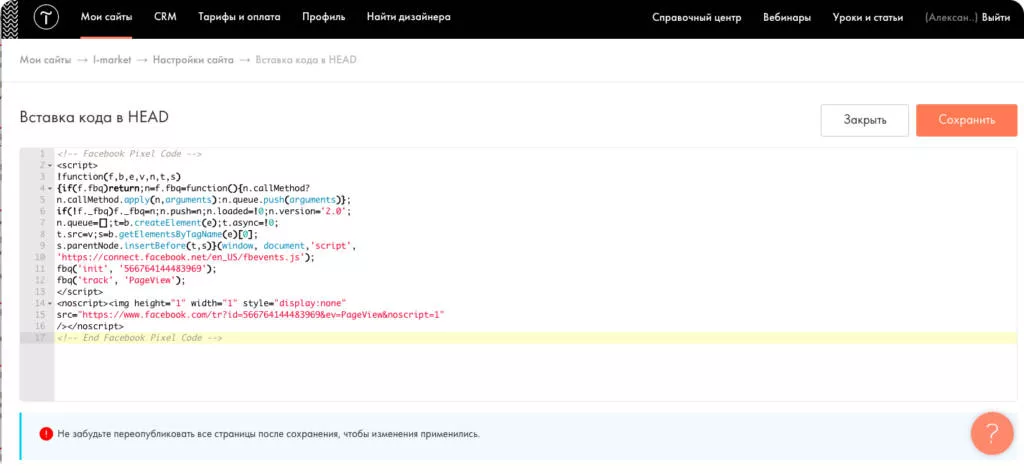Click the if(!f._fbq) version '2.0' line
This screenshot has height=473, width=1024.
[x=204, y=212]
